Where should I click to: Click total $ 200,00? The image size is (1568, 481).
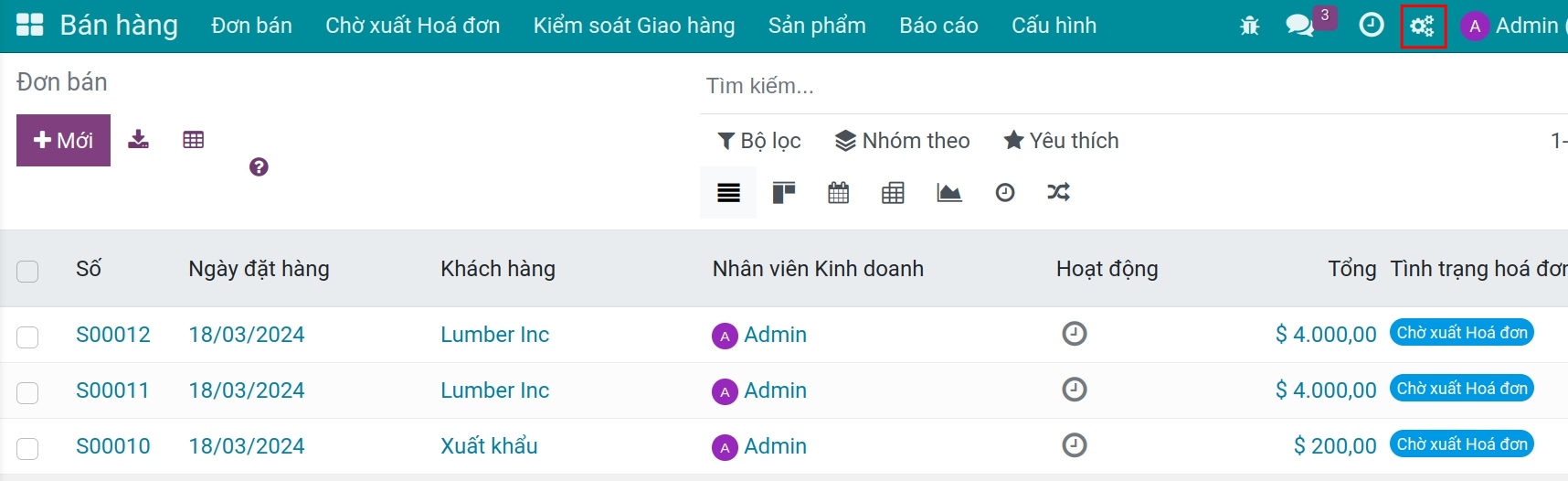point(1335,446)
